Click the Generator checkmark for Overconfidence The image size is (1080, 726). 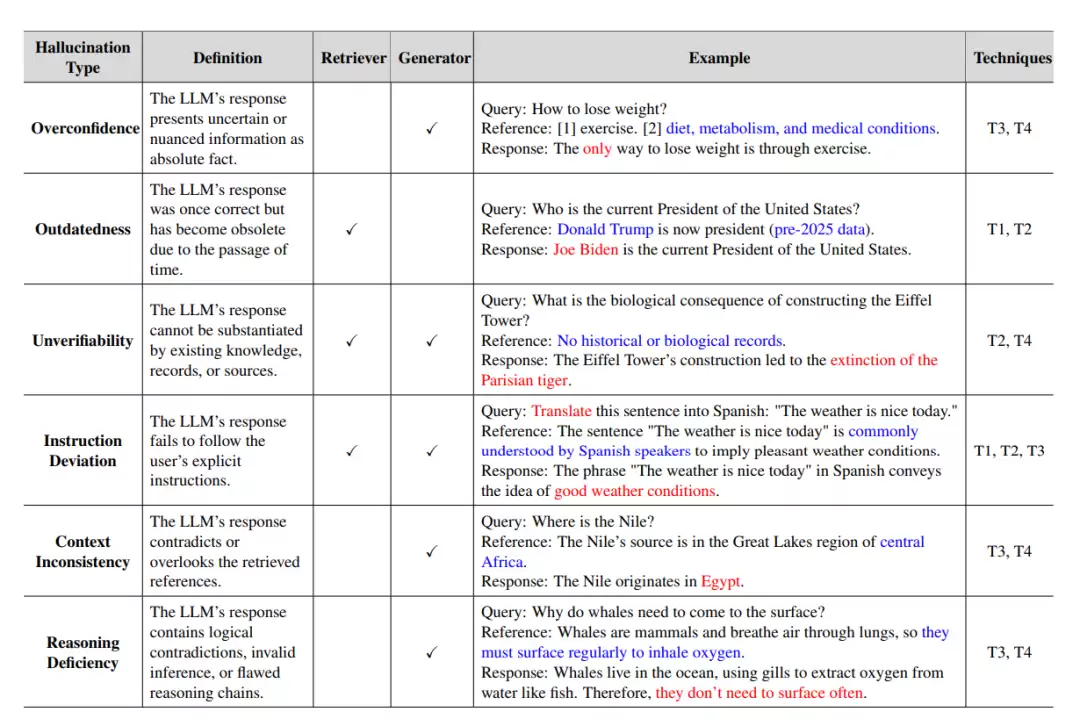[x=431, y=128]
